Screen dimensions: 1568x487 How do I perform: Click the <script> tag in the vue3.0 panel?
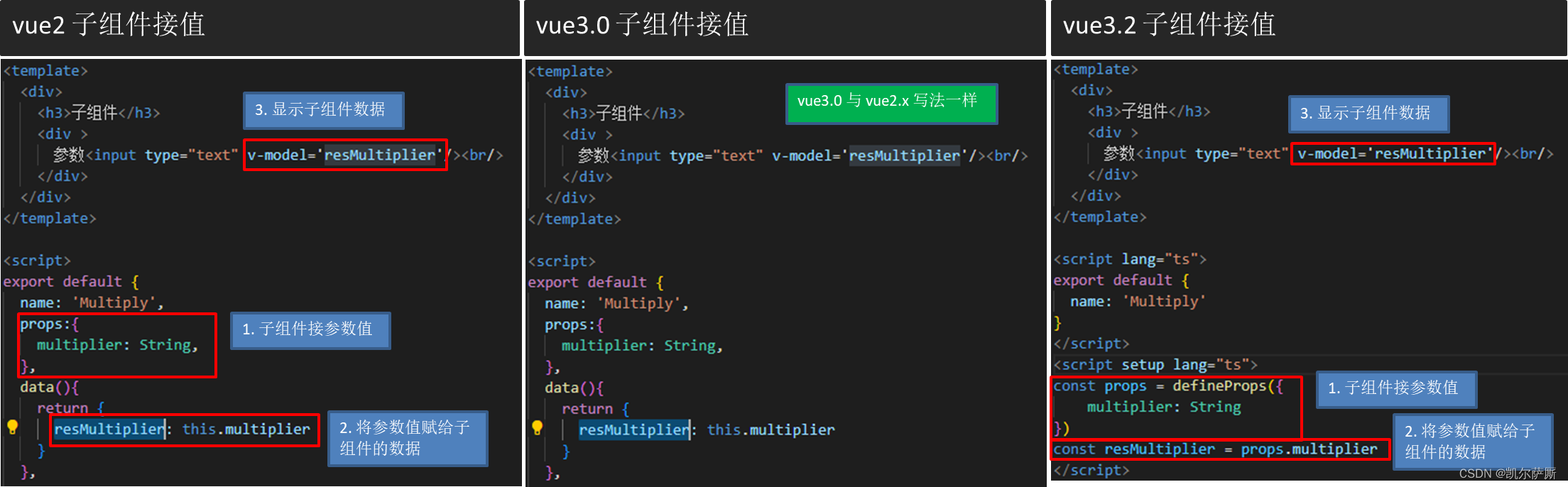click(562, 261)
